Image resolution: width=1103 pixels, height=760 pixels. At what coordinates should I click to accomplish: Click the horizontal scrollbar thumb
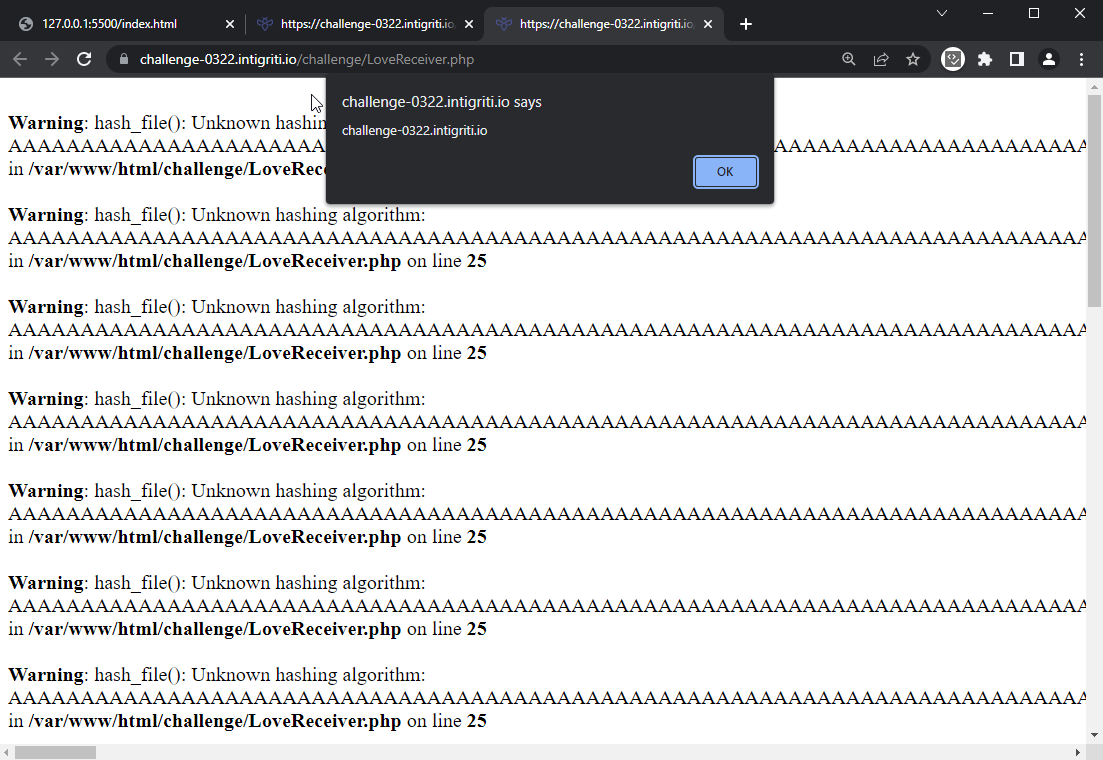click(x=55, y=752)
